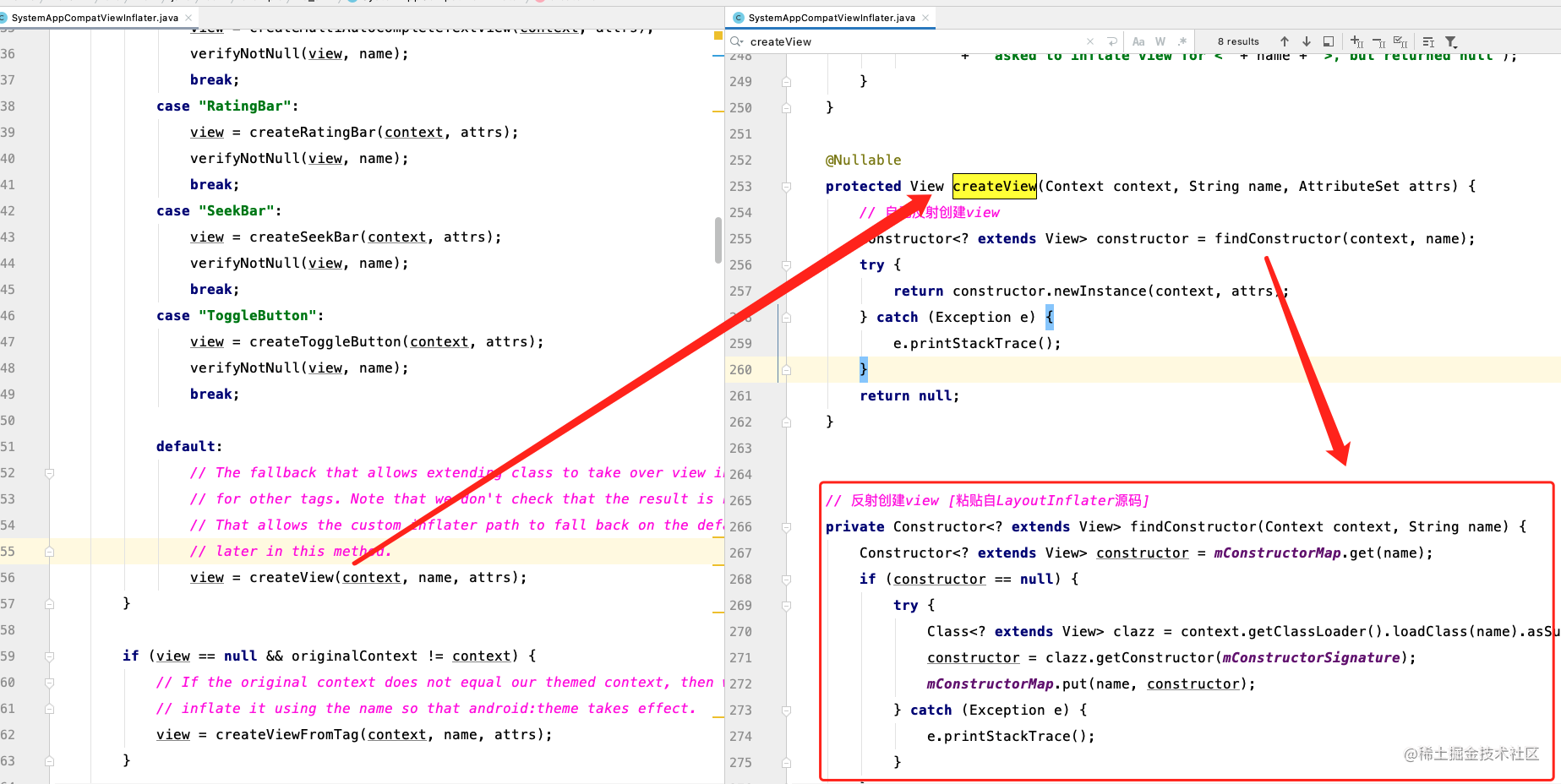Image resolution: width=1561 pixels, height=784 pixels.
Task: Close the right editor tab
Action: coord(925,17)
